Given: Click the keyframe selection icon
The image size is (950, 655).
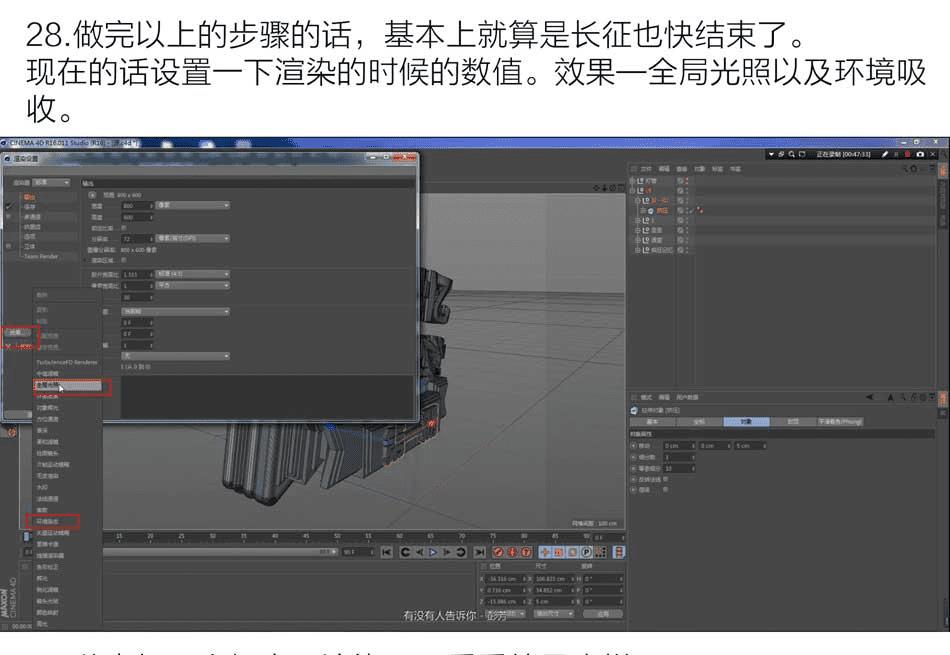Looking at the screenshot, I should tap(526, 552).
